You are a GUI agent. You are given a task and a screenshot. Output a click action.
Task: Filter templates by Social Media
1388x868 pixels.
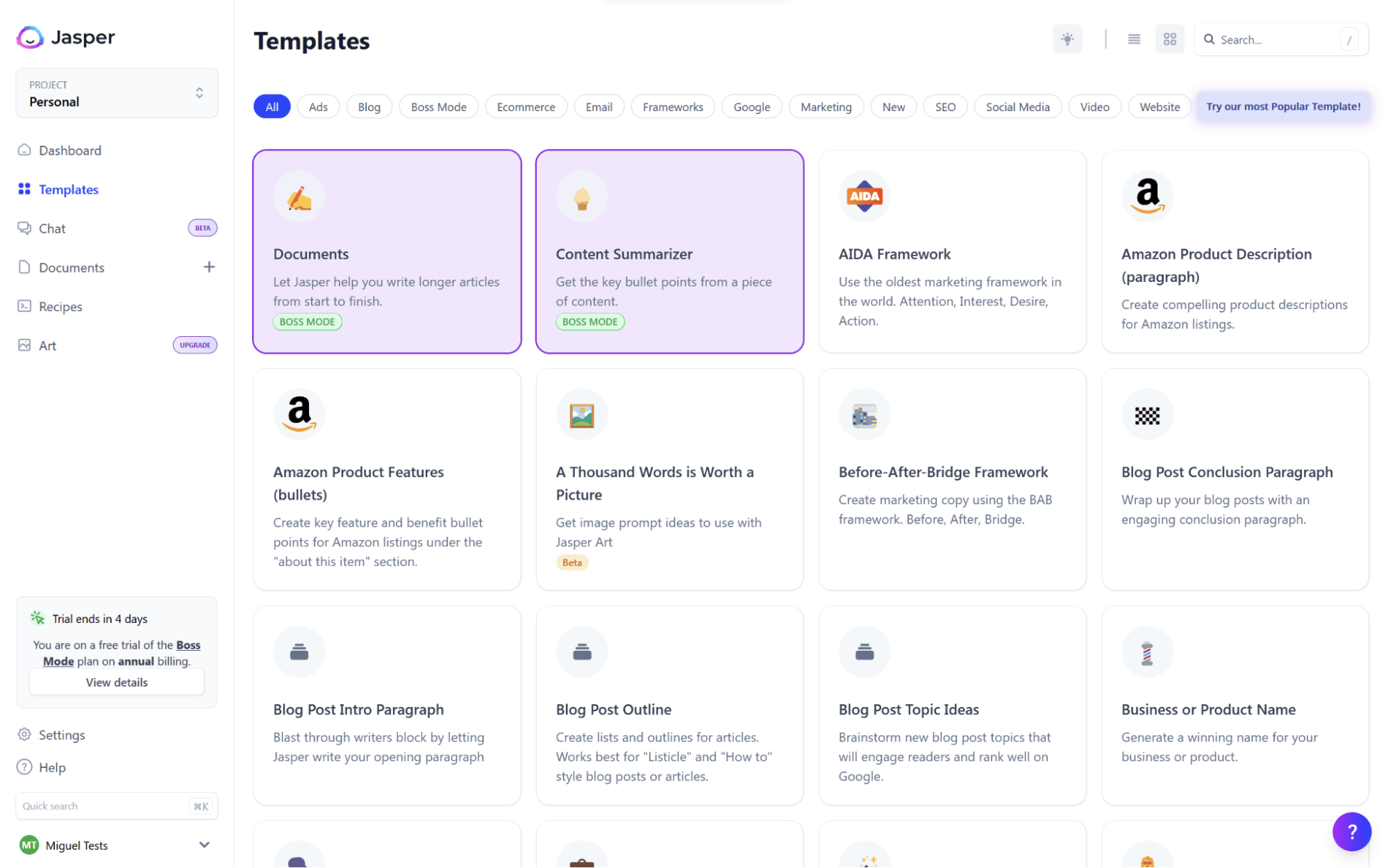coord(1017,106)
